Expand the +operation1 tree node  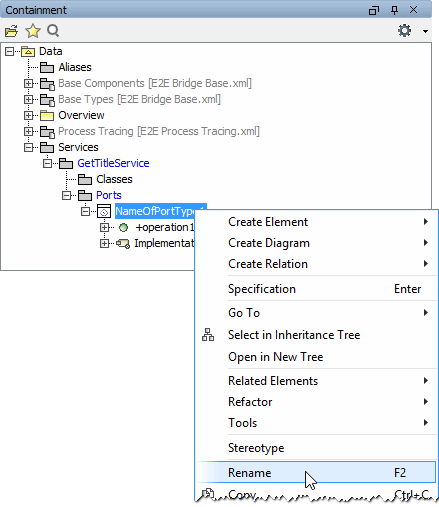point(104,228)
